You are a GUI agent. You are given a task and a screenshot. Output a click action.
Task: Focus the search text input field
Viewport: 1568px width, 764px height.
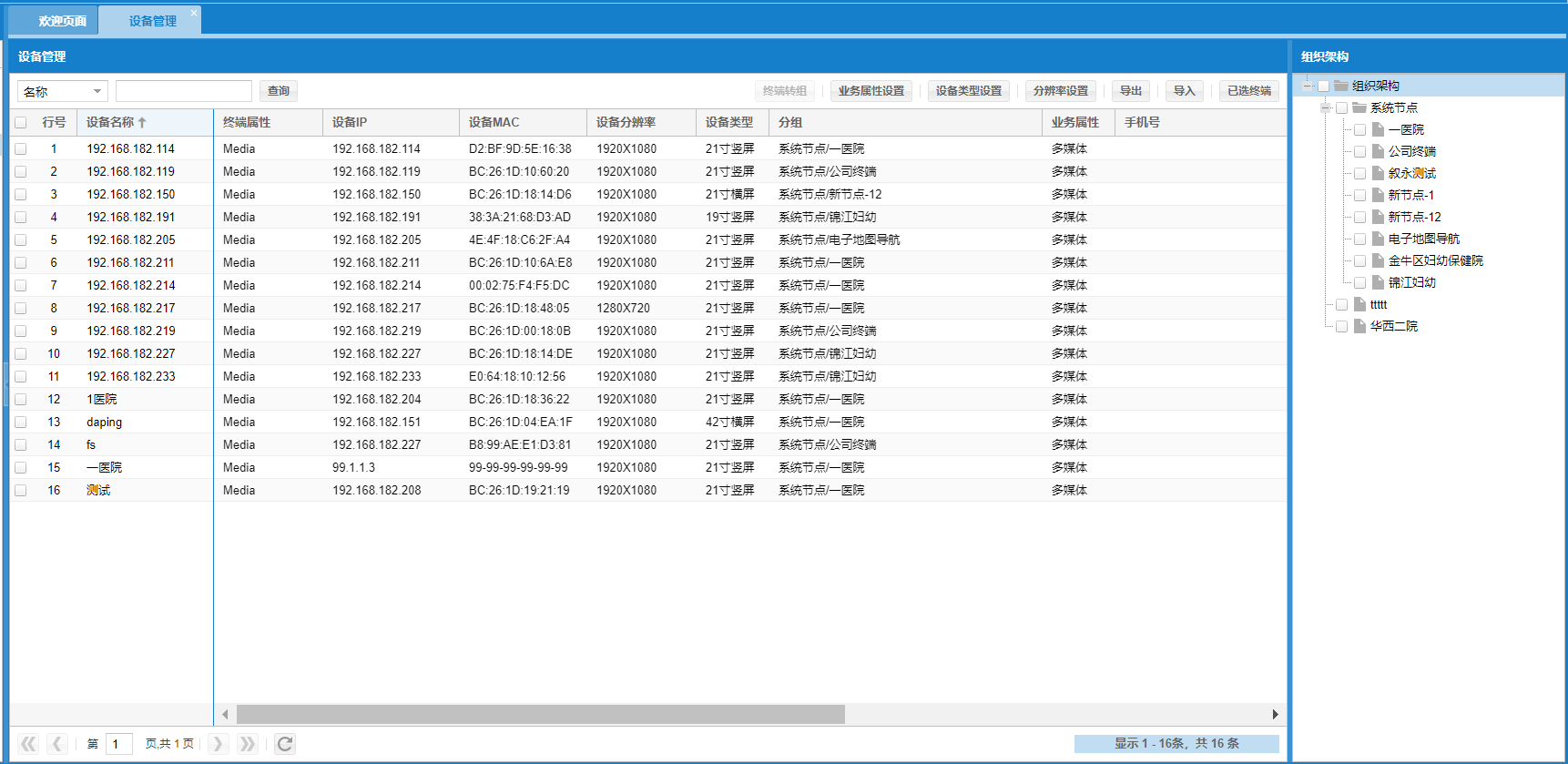[184, 91]
